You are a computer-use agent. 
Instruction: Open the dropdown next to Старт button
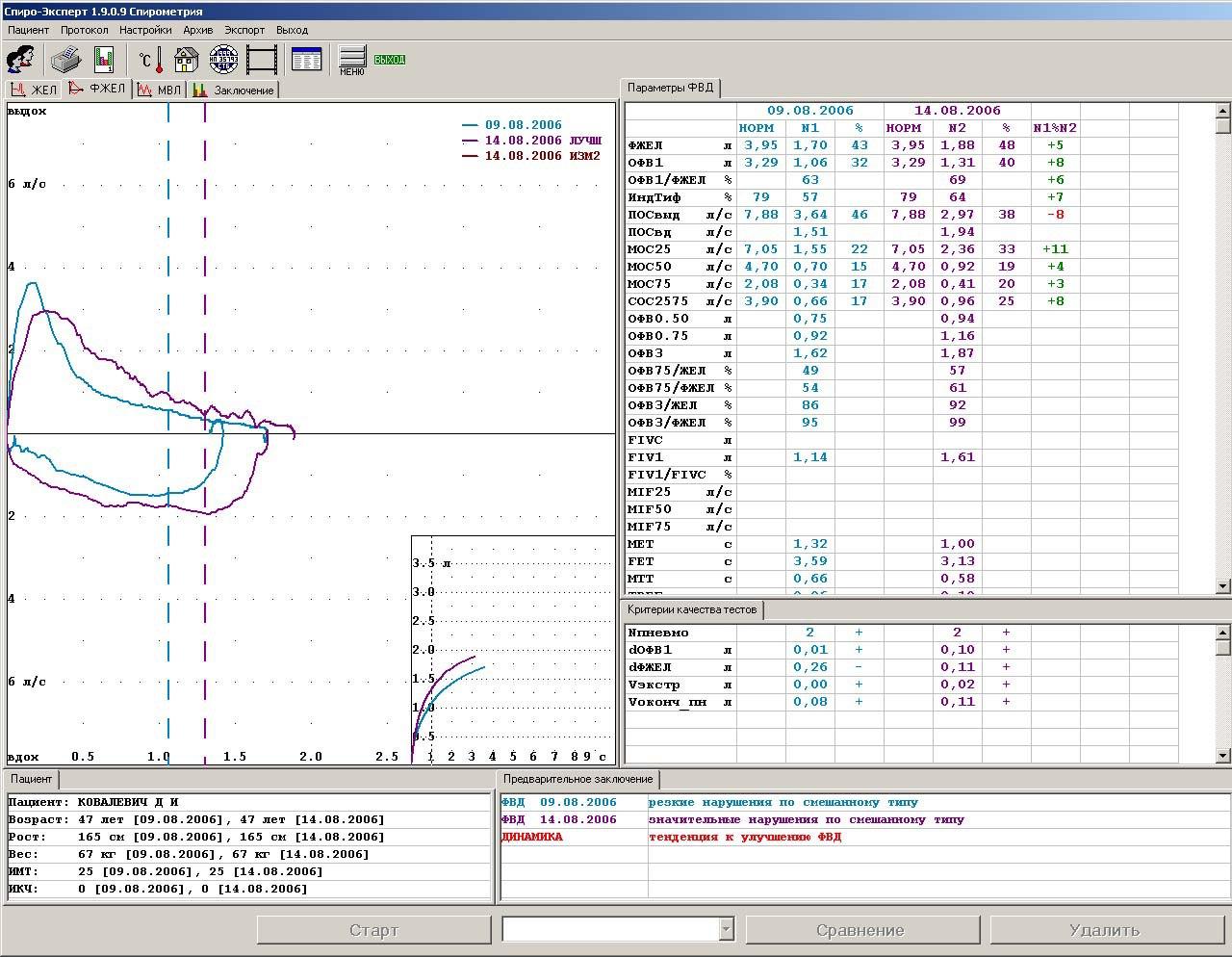[x=726, y=929]
